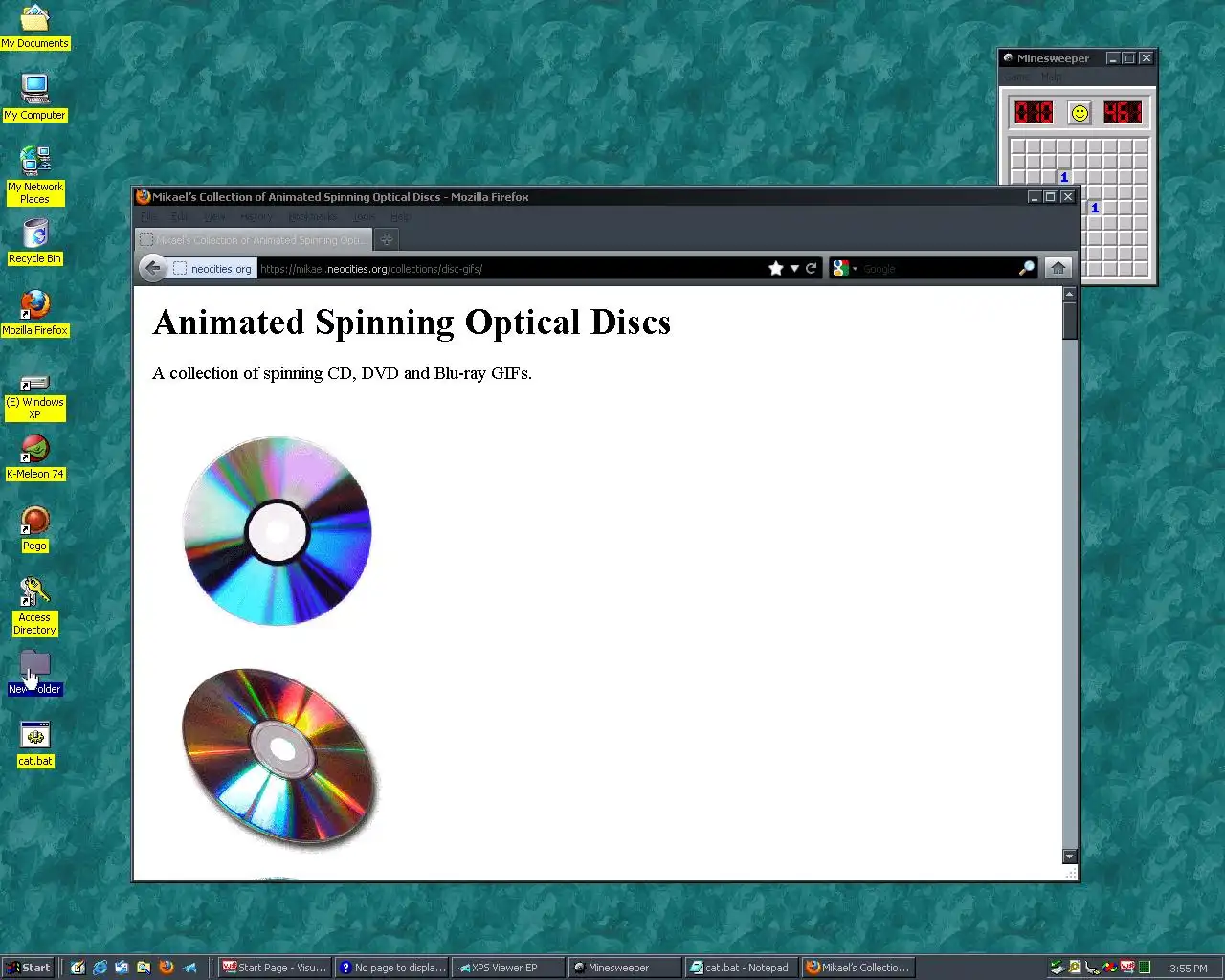Open the Google search engine selector dropdown
1225x980 pixels.
point(845,269)
